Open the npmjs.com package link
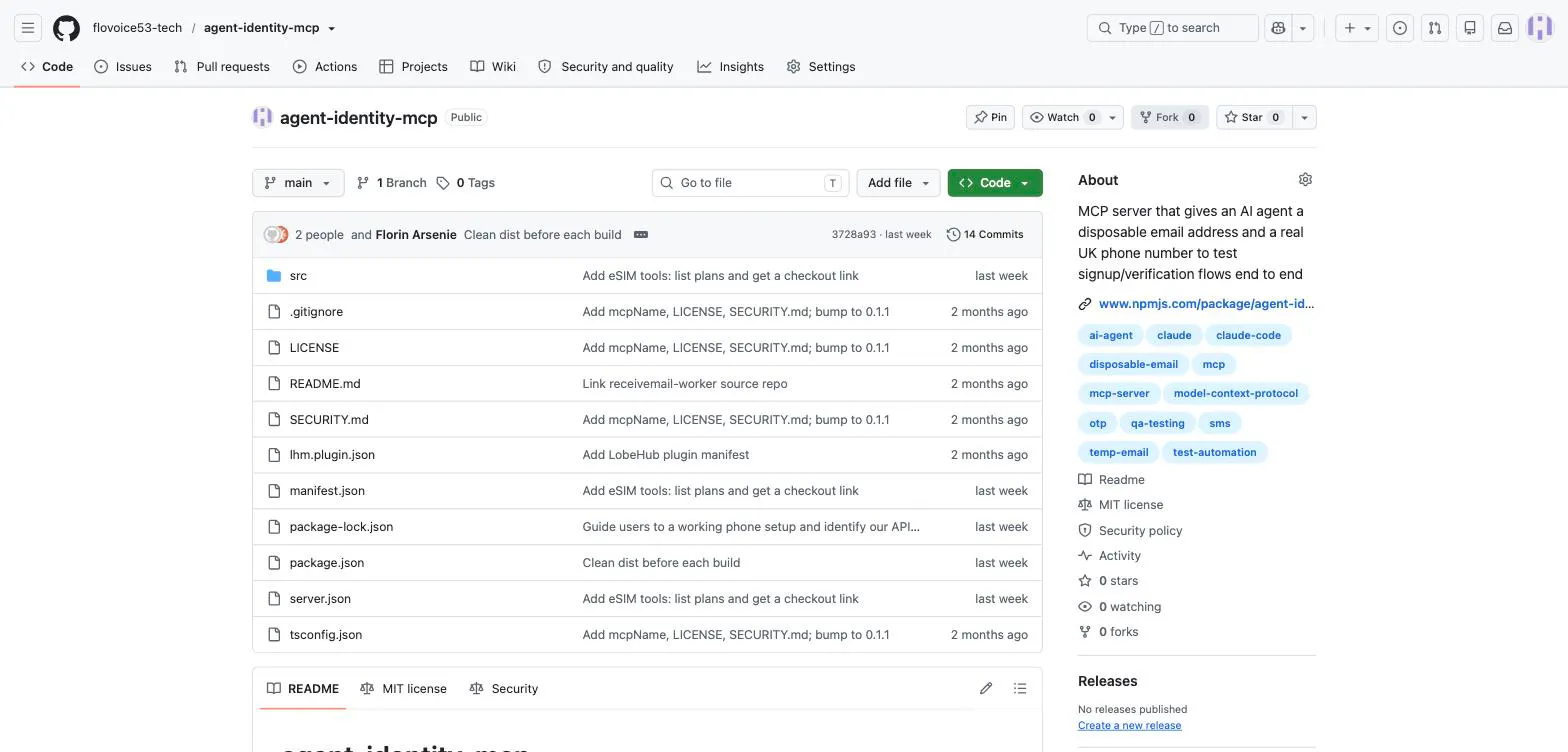Screen dimensions: 1568x752 [x=1206, y=304]
